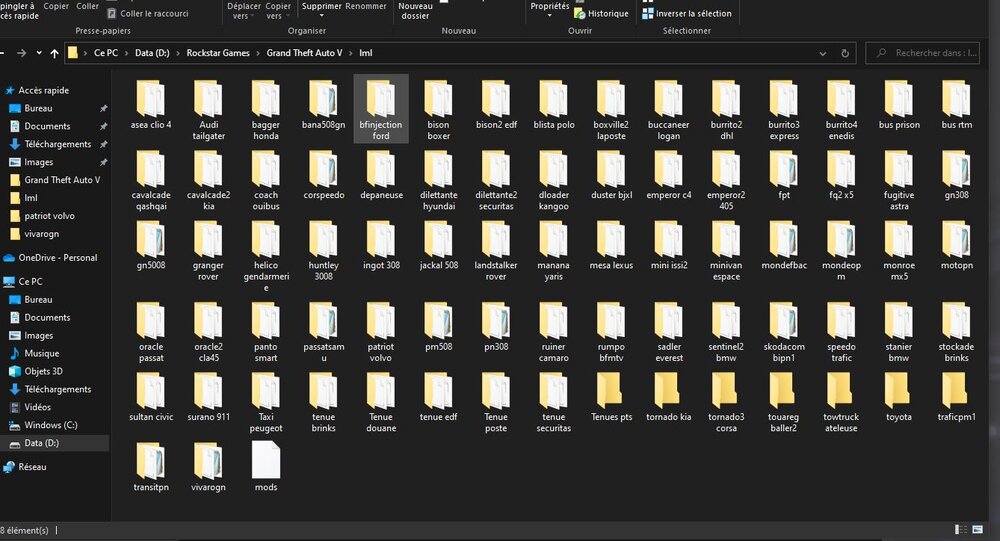Click the patriot volvo folder in grid

click(x=381, y=332)
